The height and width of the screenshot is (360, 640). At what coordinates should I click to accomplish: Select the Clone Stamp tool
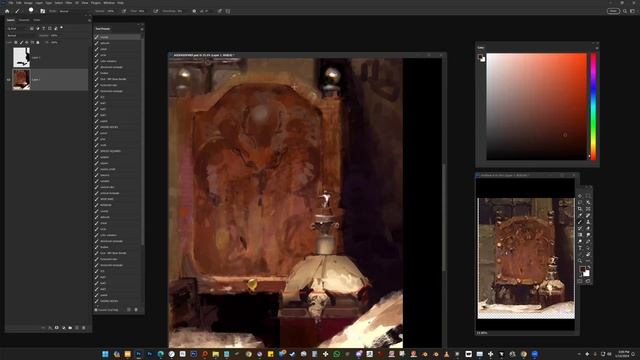click(588, 222)
